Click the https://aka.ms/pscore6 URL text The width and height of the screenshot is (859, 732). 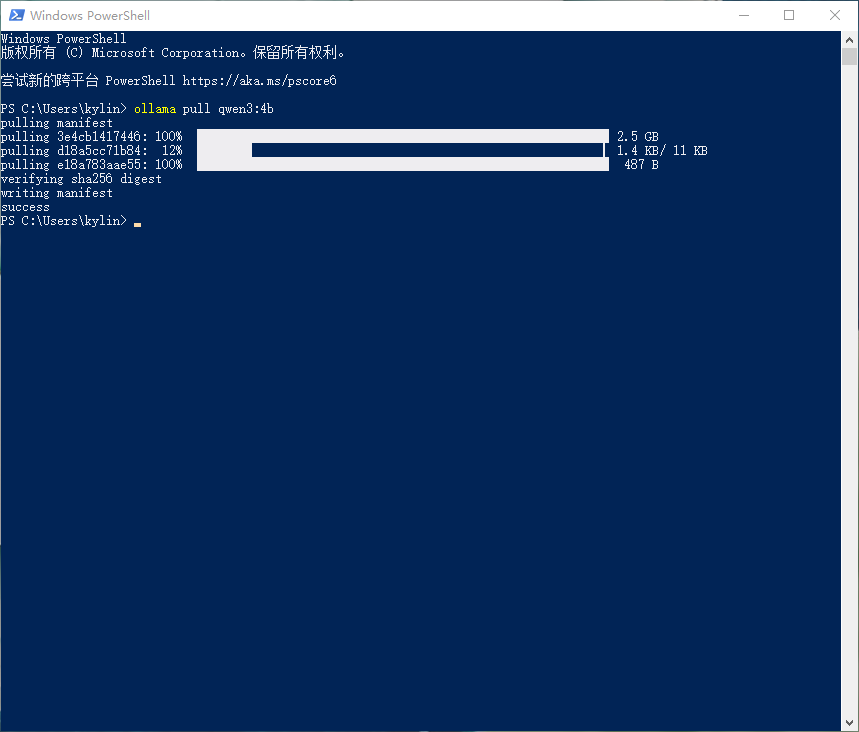coord(259,81)
